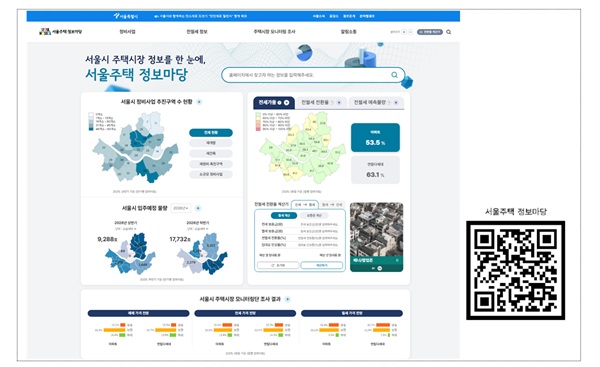Click the light green legend swatch of 전세가율 map
The width and height of the screenshot is (600, 367).
click(258, 114)
